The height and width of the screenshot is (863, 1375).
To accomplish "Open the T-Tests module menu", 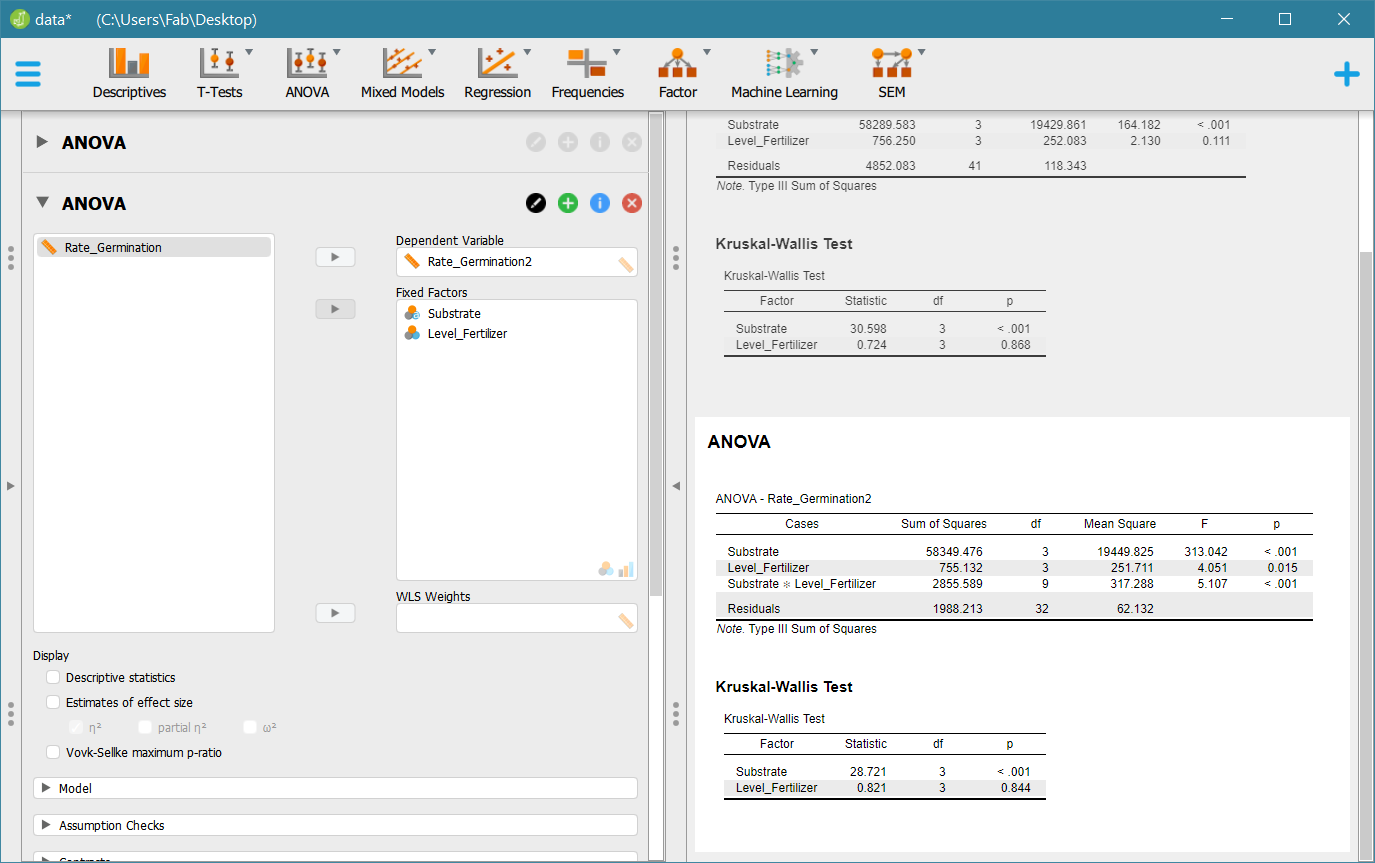I will [x=221, y=74].
